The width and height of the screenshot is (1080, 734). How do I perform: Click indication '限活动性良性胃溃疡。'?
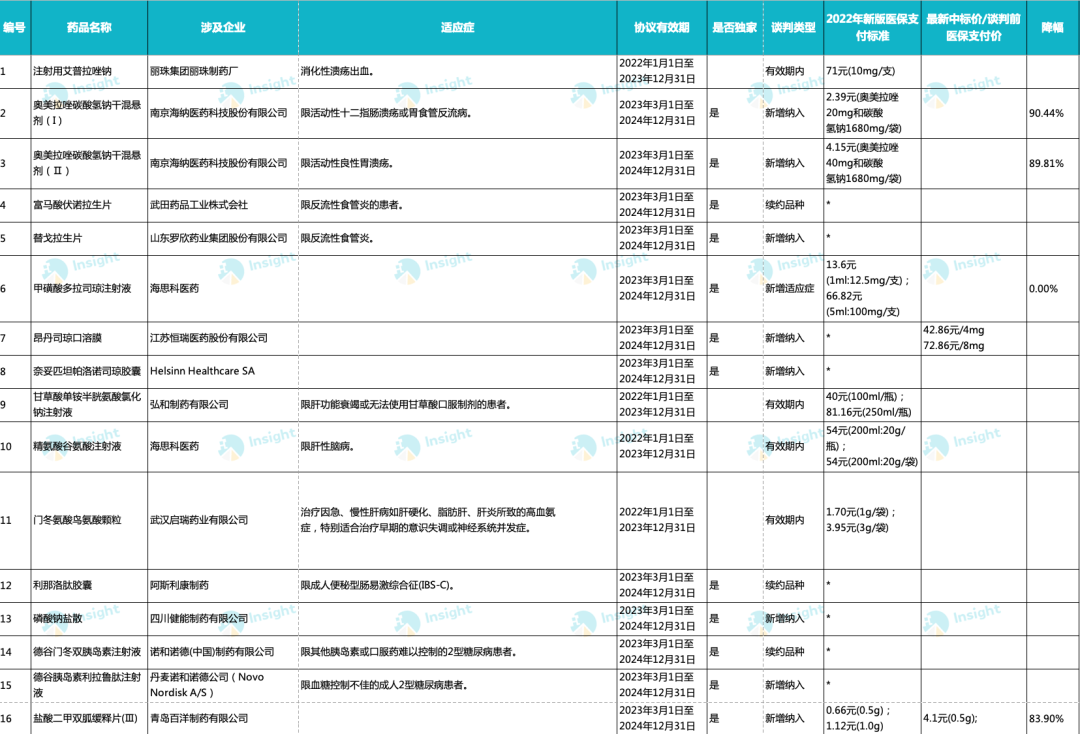[x=347, y=163]
